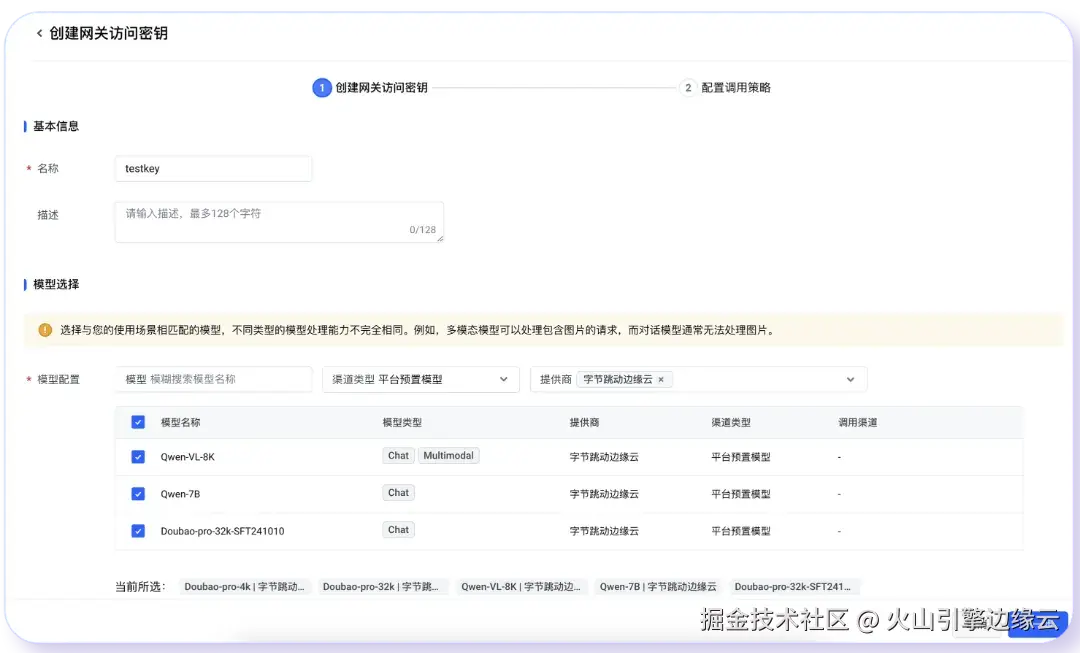Click the Chat tag on the Qwen-7B row
This screenshot has width=1080, height=653.
pos(397,492)
